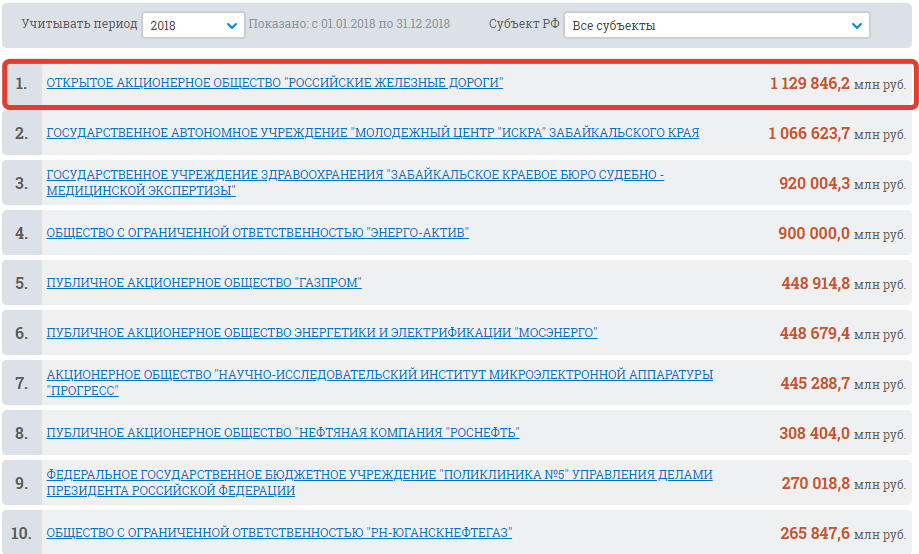Viewport: 919px width, 554px height.
Task: Click the 'Учитывать период' label
Action: point(78,24)
